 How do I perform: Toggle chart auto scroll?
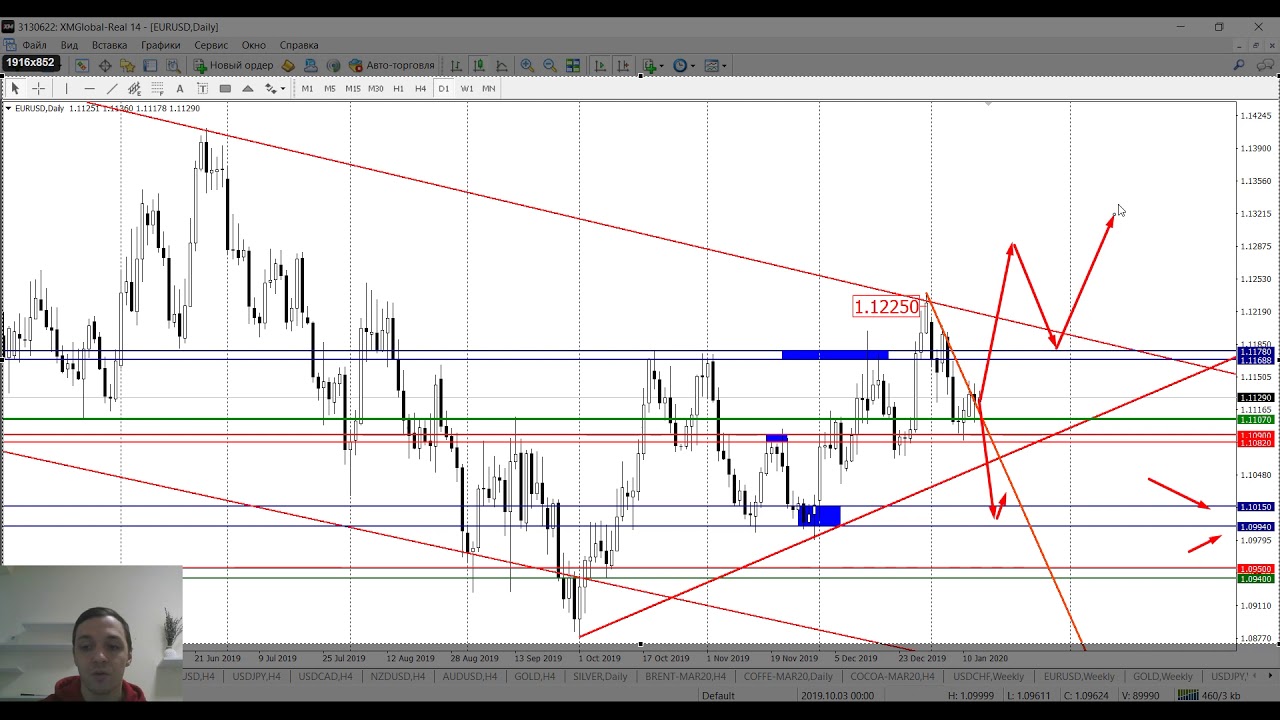(x=600, y=65)
